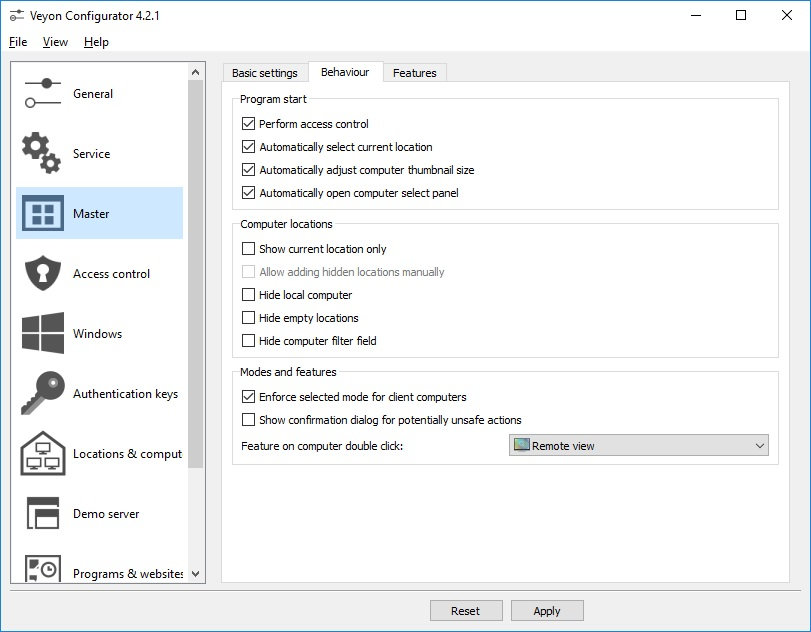The image size is (811, 632).
Task: Uncheck Enforce selected mode for client computers
Action: coord(248,397)
